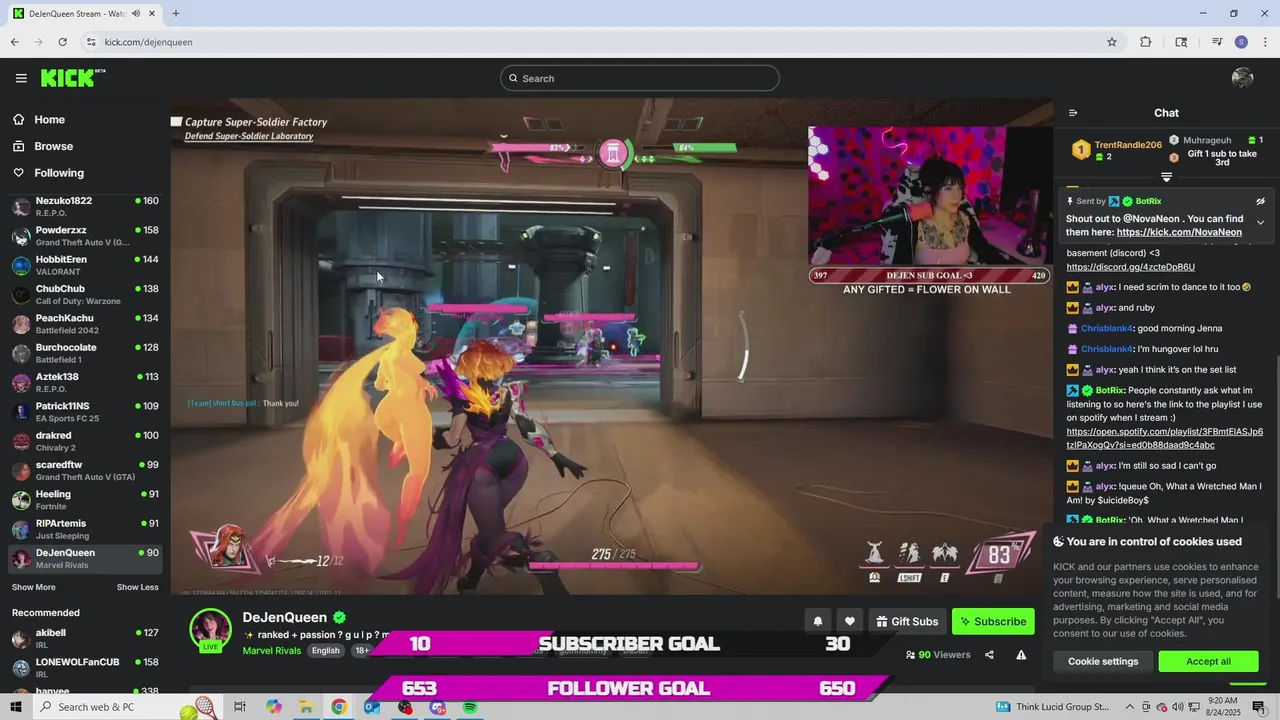The height and width of the screenshot is (720, 1280).
Task: Hide the pinned BotRix message
Action: point(1261,201)
